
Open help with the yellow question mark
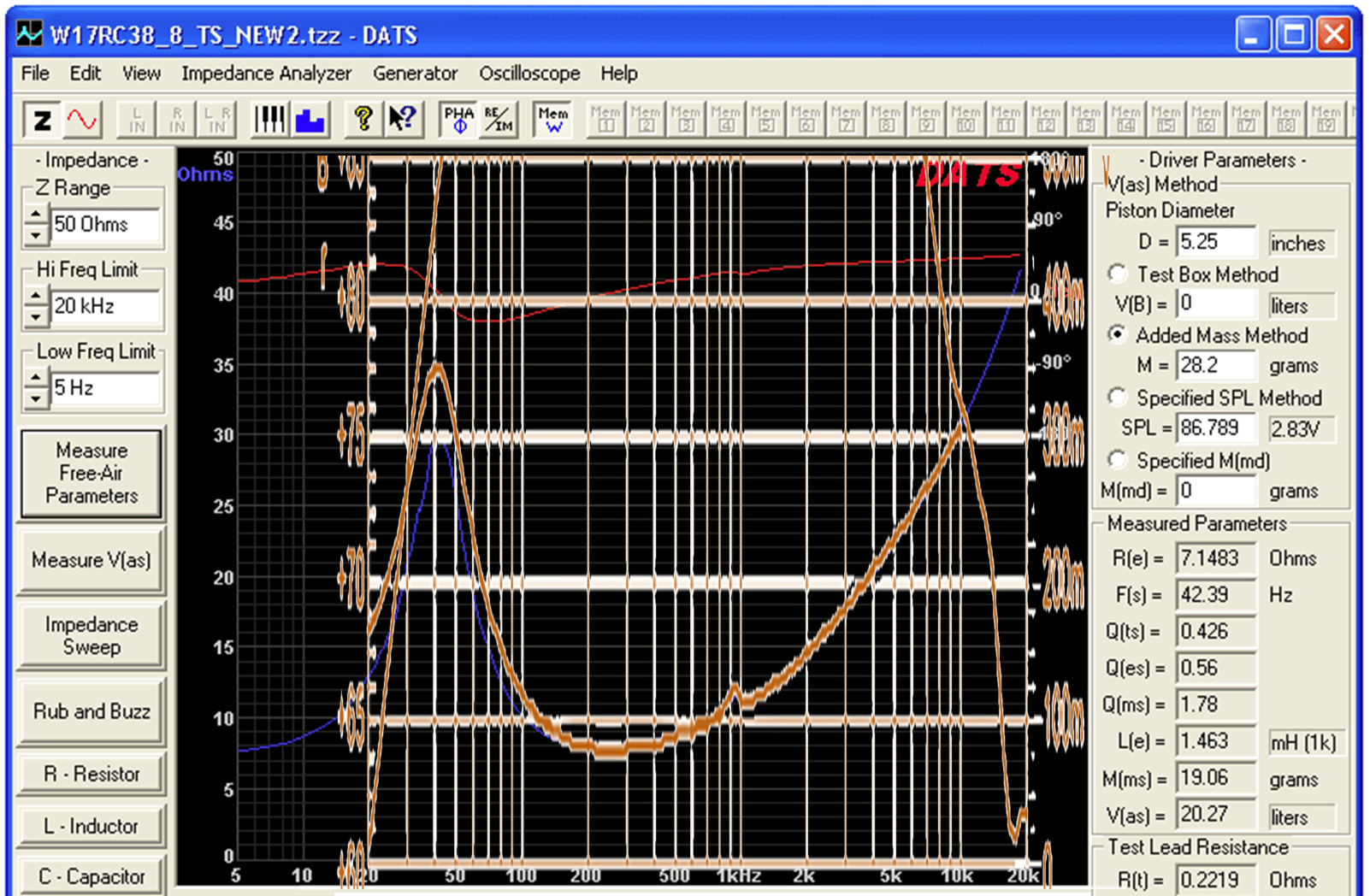coord(363,120)
